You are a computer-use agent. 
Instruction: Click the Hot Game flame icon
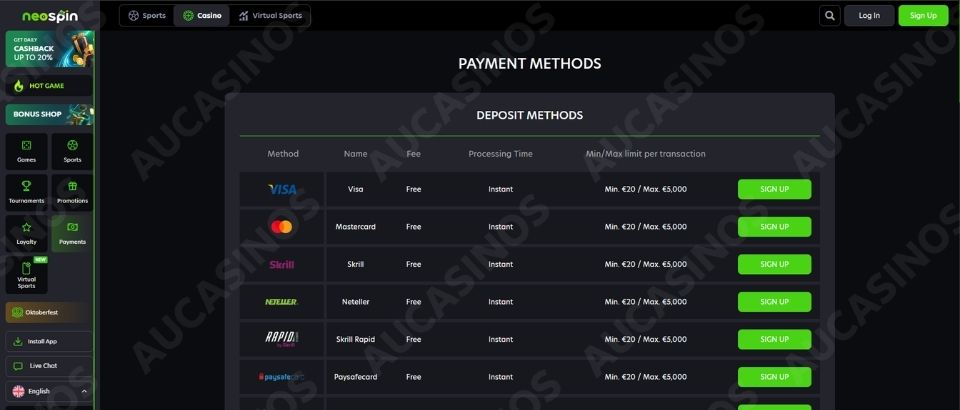[18, 86]
